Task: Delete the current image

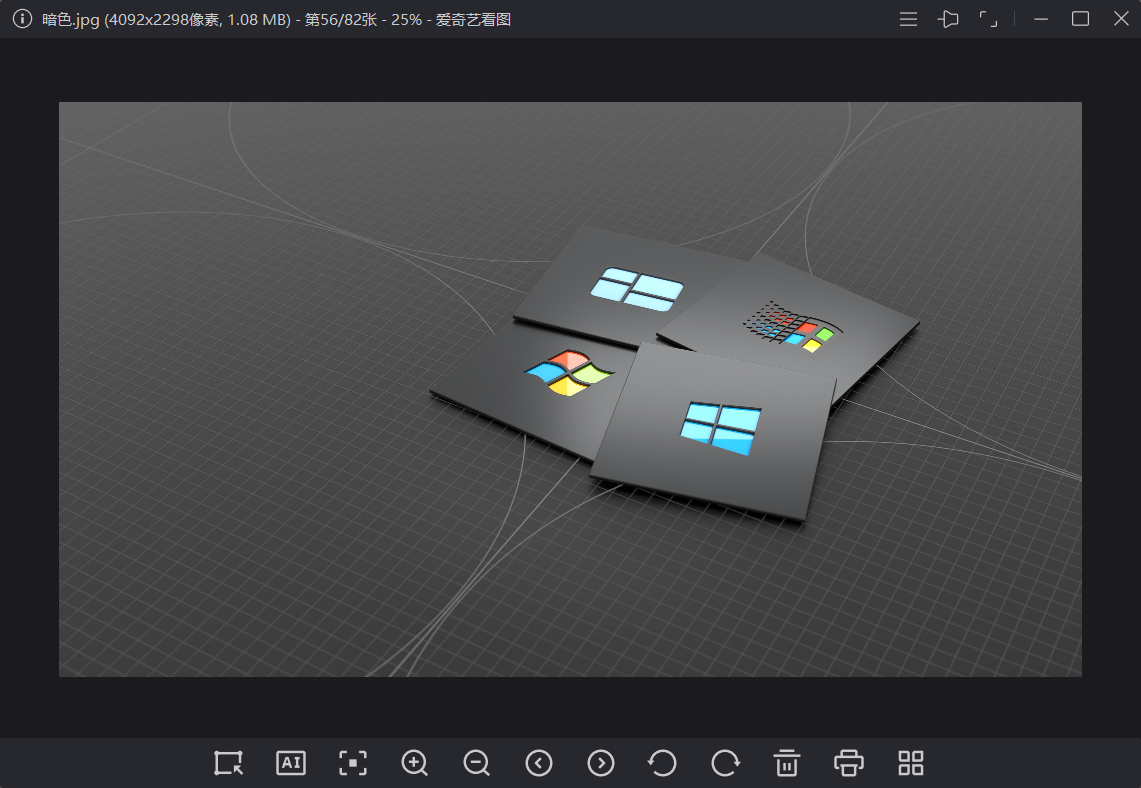Action: (787, 763)
